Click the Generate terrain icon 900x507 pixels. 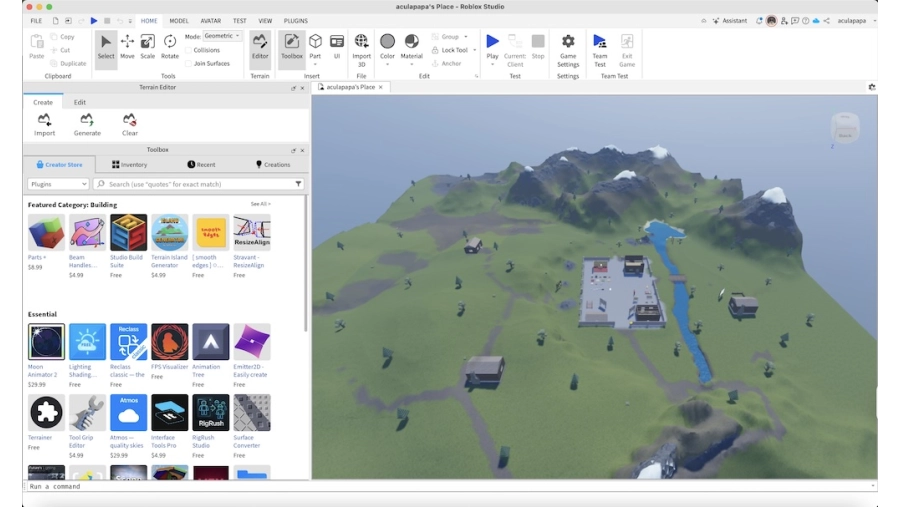pos(87,120)
